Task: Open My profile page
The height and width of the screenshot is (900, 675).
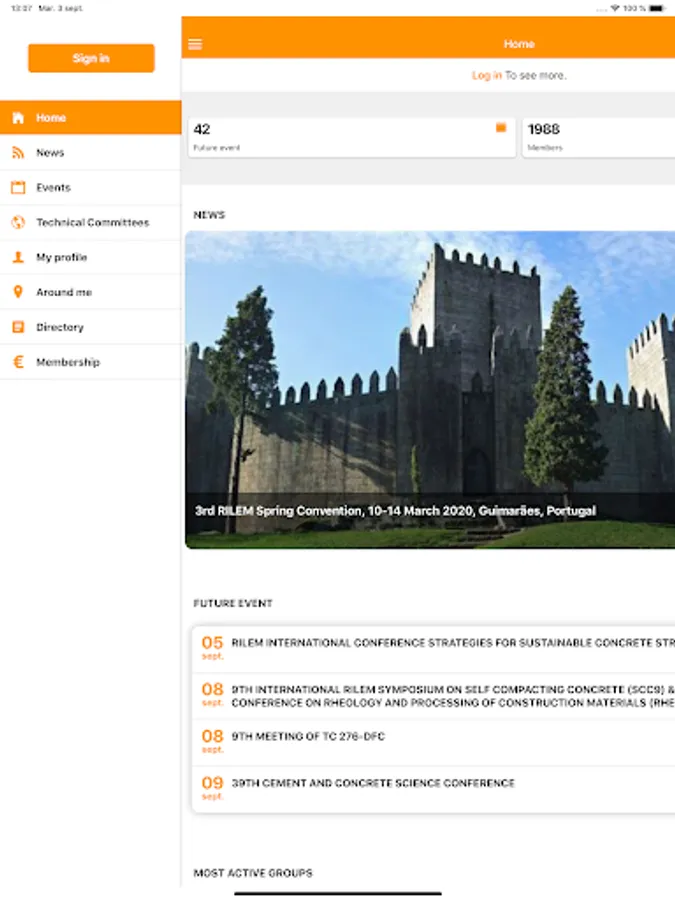Action: click(x=91, y=257)
